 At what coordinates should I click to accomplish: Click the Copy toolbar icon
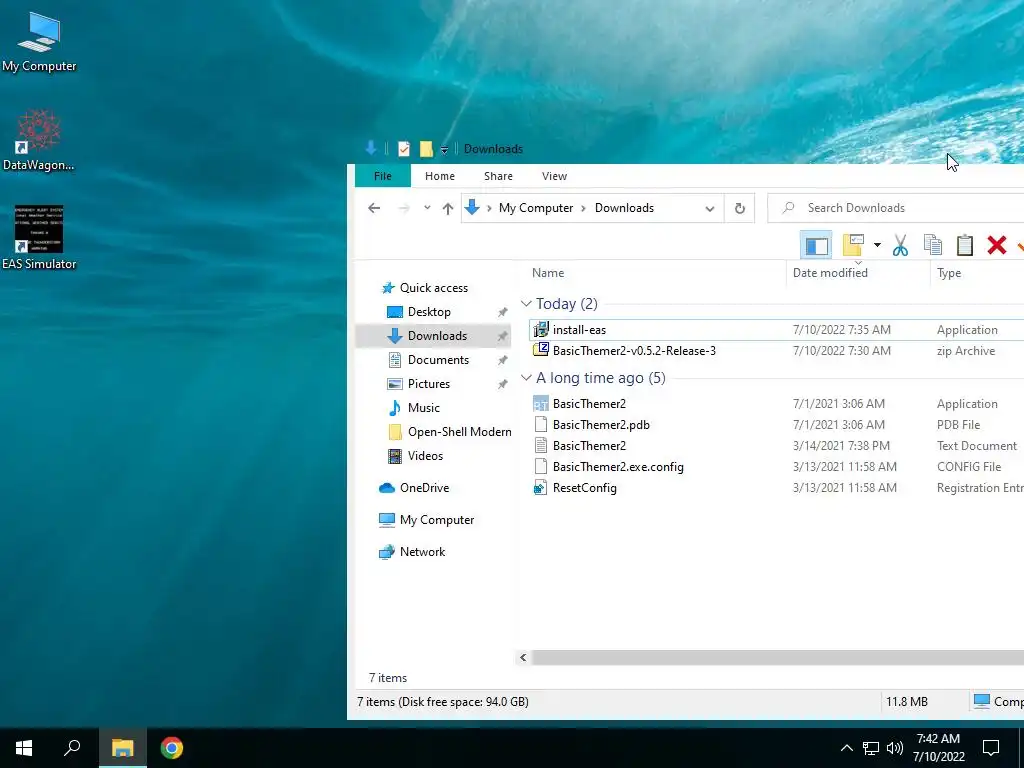(x=933, y=245)
